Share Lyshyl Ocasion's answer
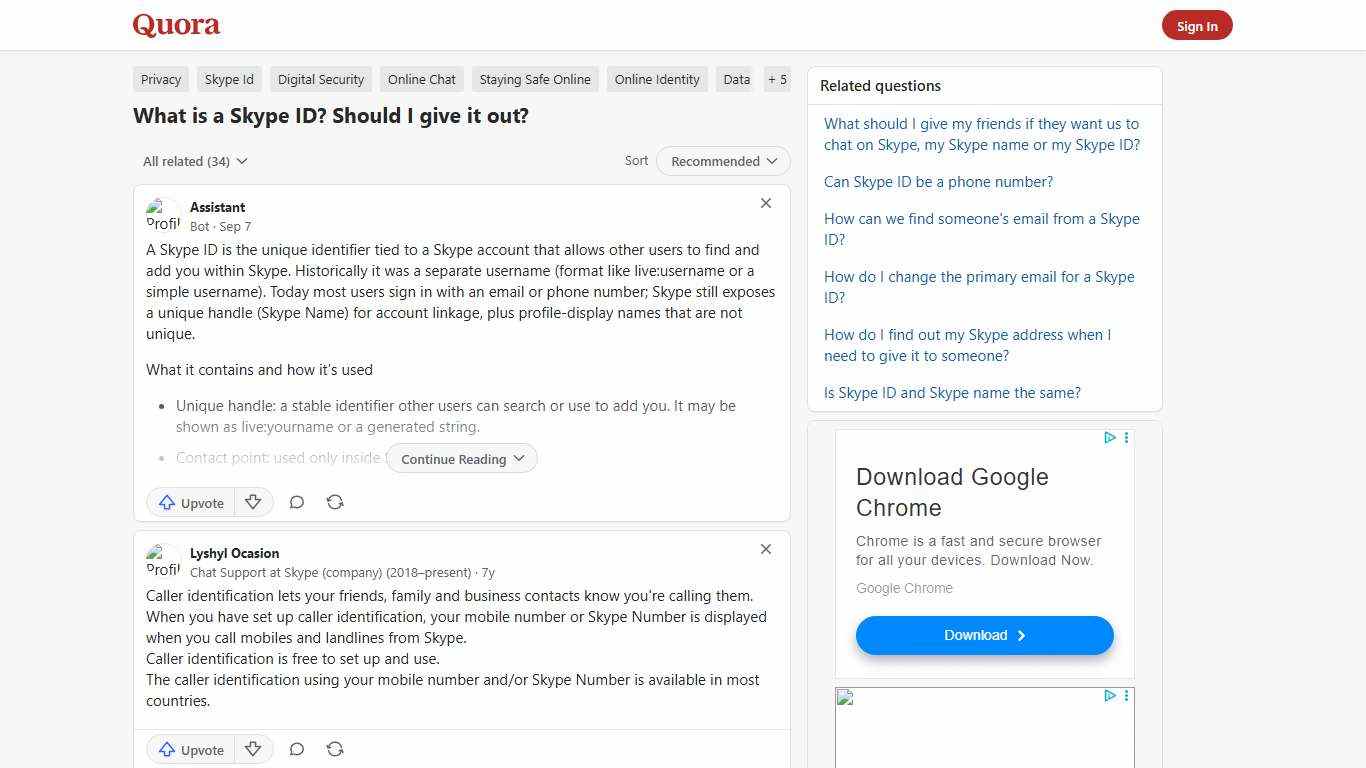The width and height of the screenshot is (1366, 768). (x=335, y=749)
